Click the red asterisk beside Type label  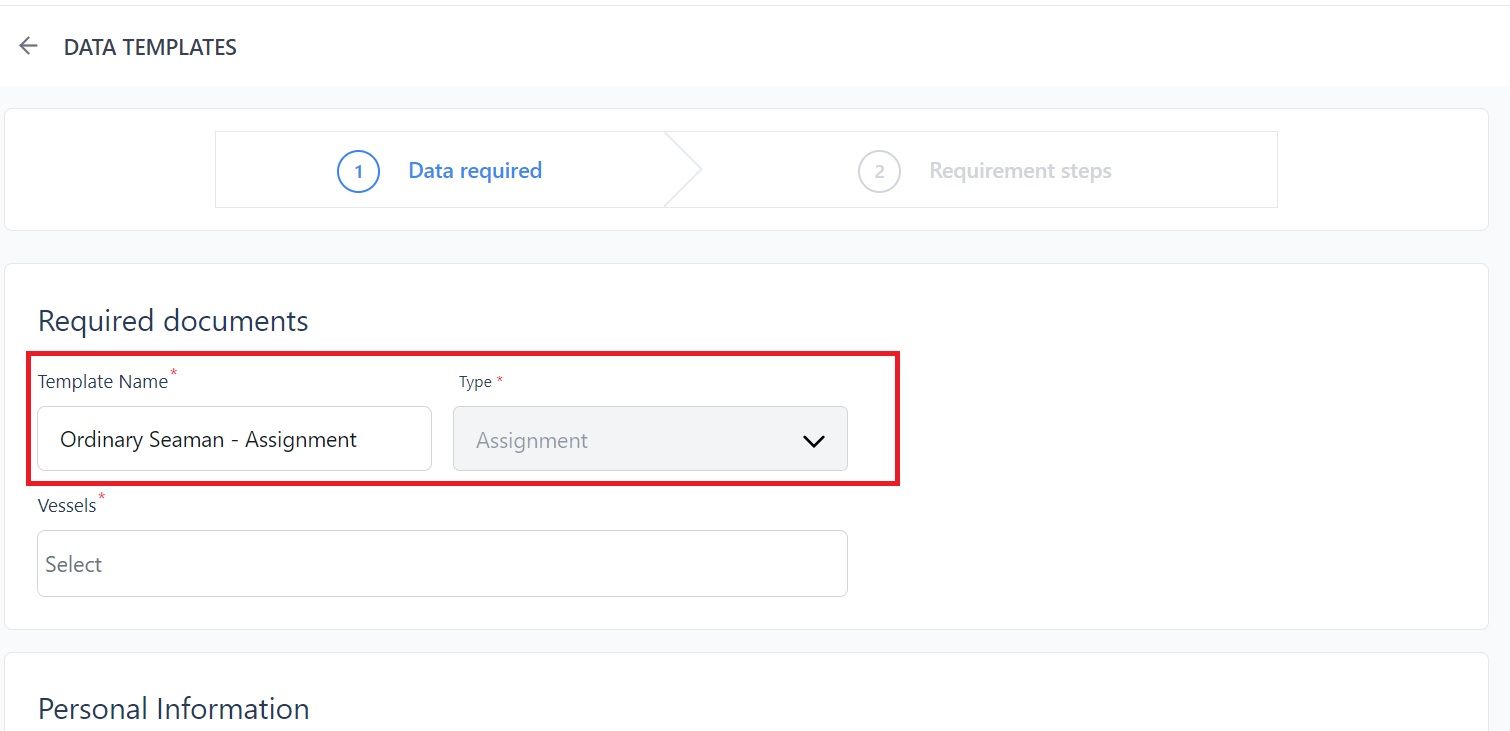pos(500,380)
